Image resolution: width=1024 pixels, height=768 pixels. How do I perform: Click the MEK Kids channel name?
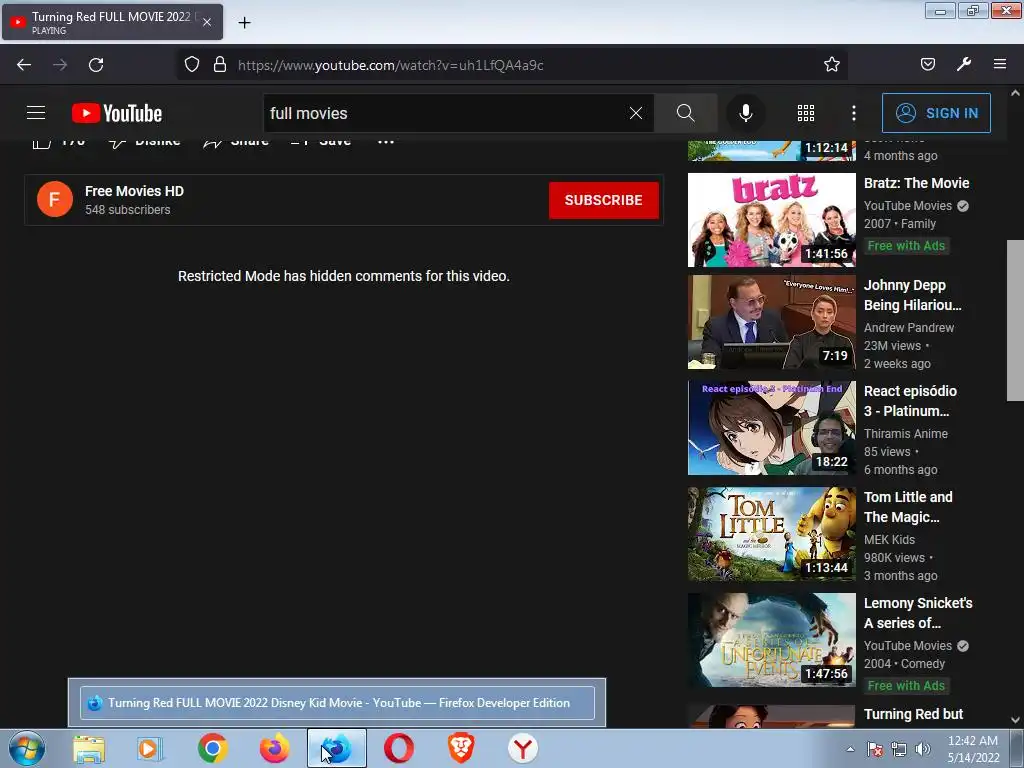pyautogui.click(x=889, y=539)
